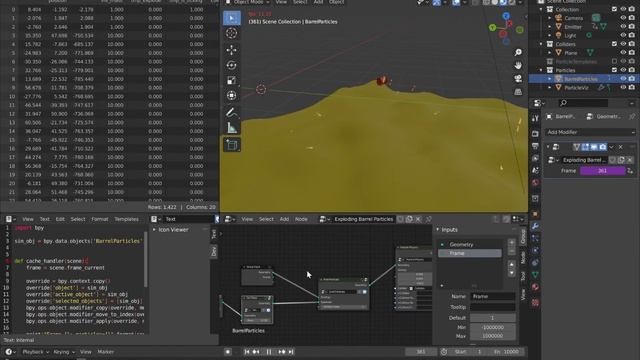This screenshot has width=640, height=360.
Task: Collapse the Collection tree in outliner
Action: point(541,9)
